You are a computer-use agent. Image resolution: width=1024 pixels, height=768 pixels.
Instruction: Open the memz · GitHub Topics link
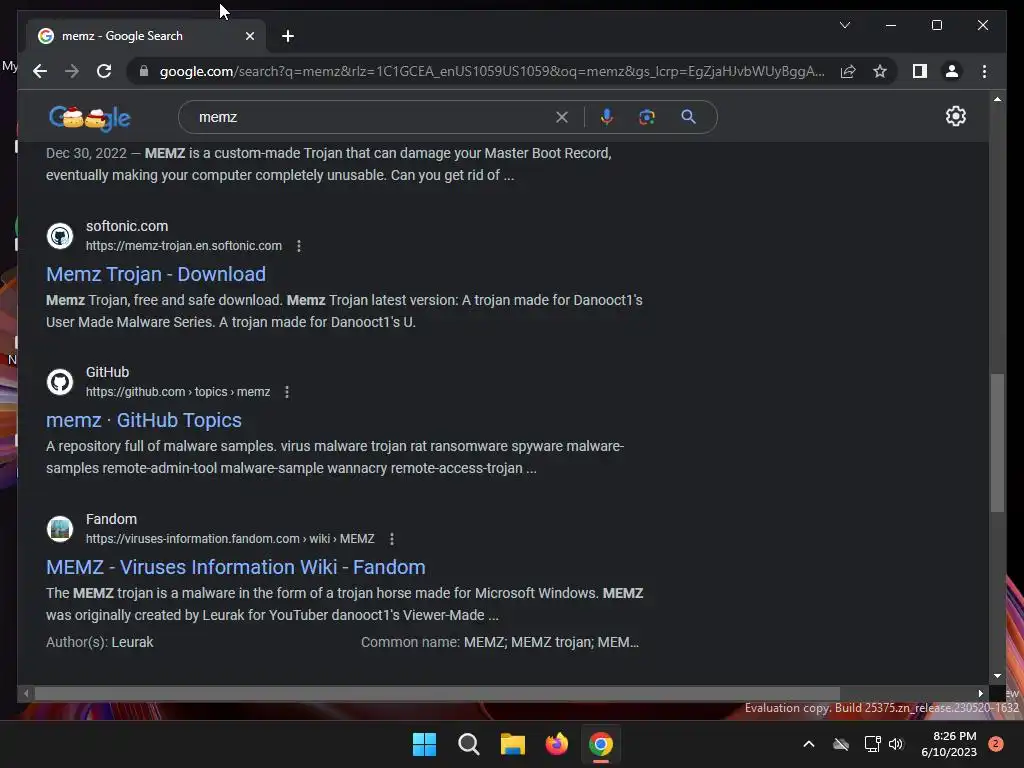click(144, 420)
